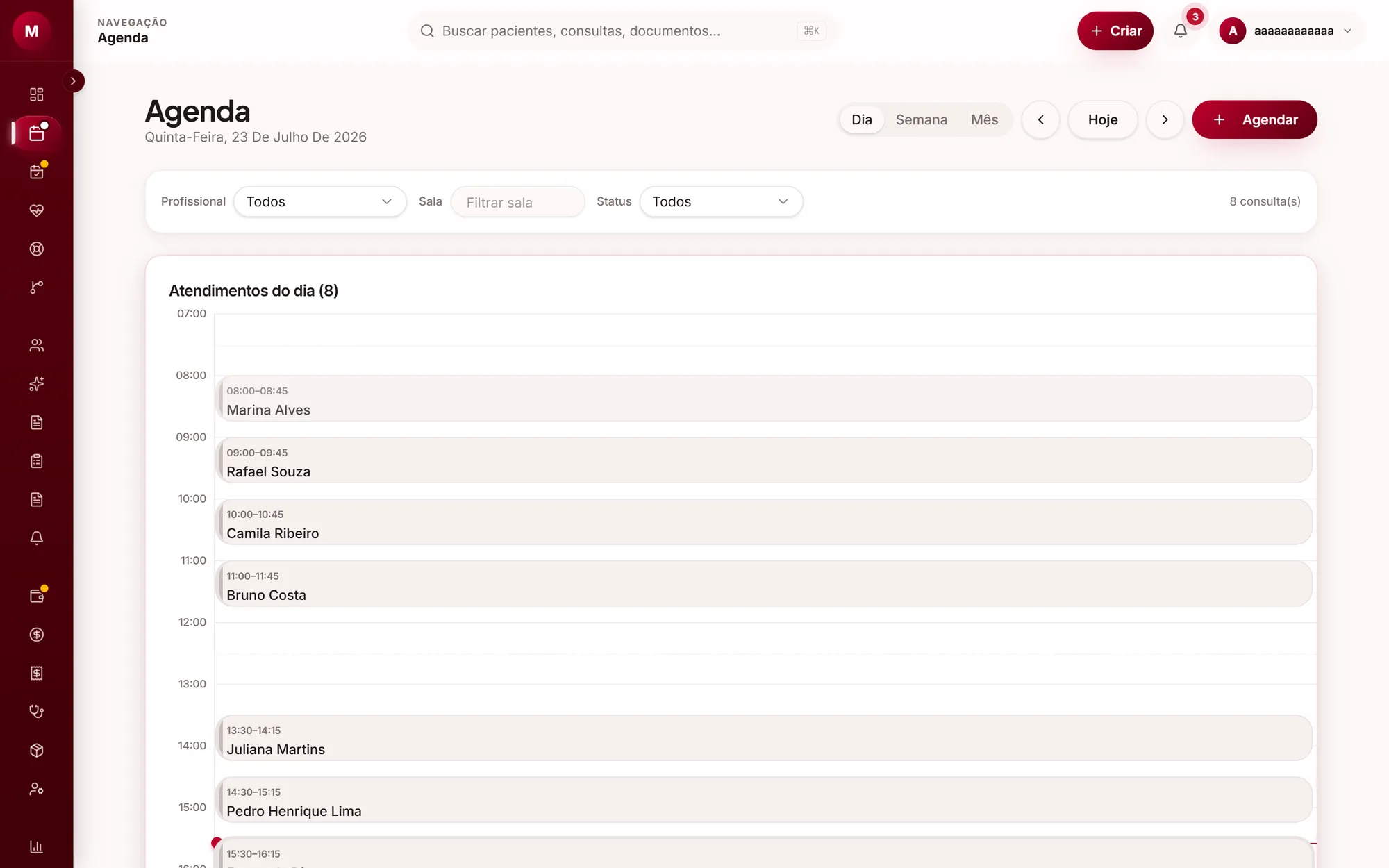Image resolution: width=1389 pixels, height=868 pixels.
Task: Open the bar chart reports sidebar icon
Action: click(37, 846)
